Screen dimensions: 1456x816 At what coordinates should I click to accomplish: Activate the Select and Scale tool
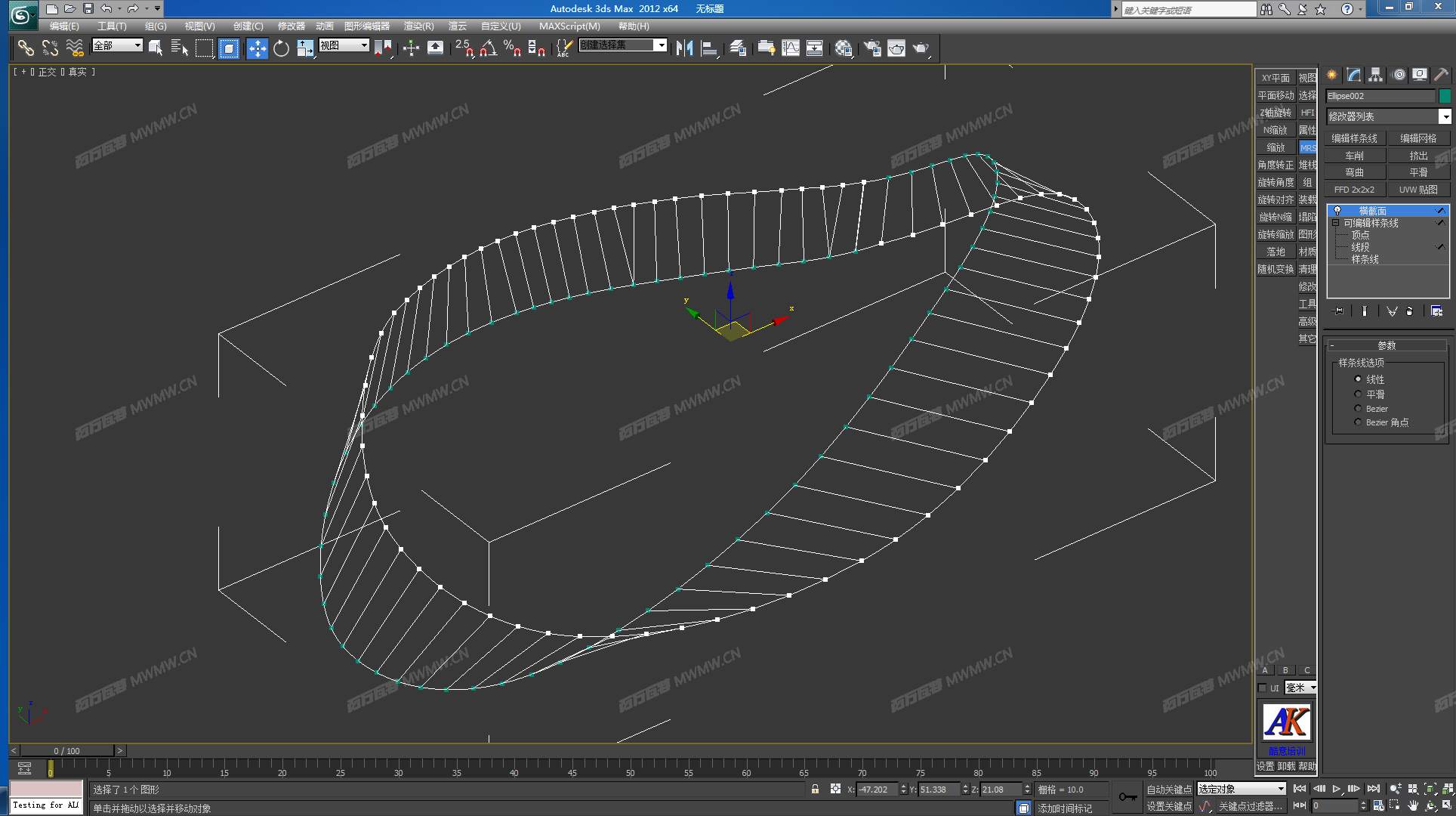pyautogui.click(x=305, y=48)
